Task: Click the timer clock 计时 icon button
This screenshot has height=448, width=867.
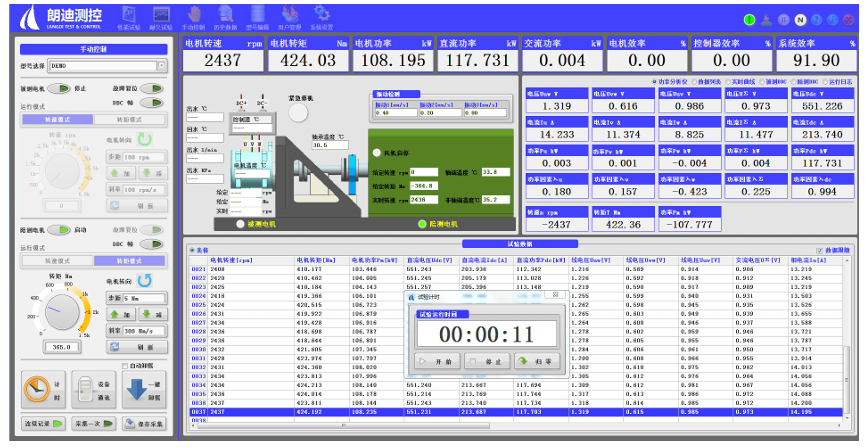Action: (43, 389)
